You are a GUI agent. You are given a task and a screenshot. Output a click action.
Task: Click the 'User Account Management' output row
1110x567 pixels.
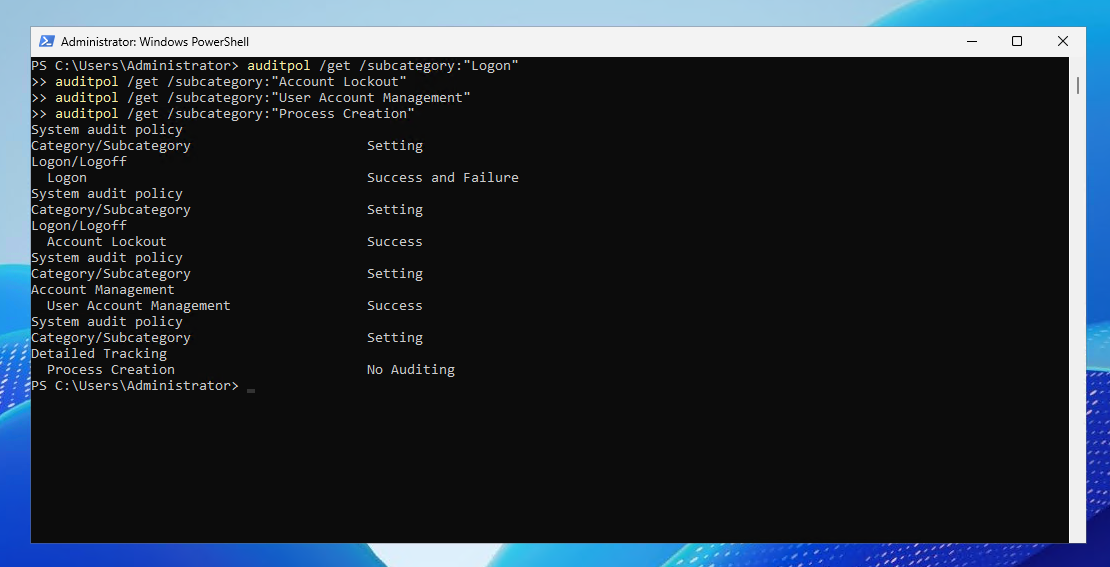(x=234, y=306)
